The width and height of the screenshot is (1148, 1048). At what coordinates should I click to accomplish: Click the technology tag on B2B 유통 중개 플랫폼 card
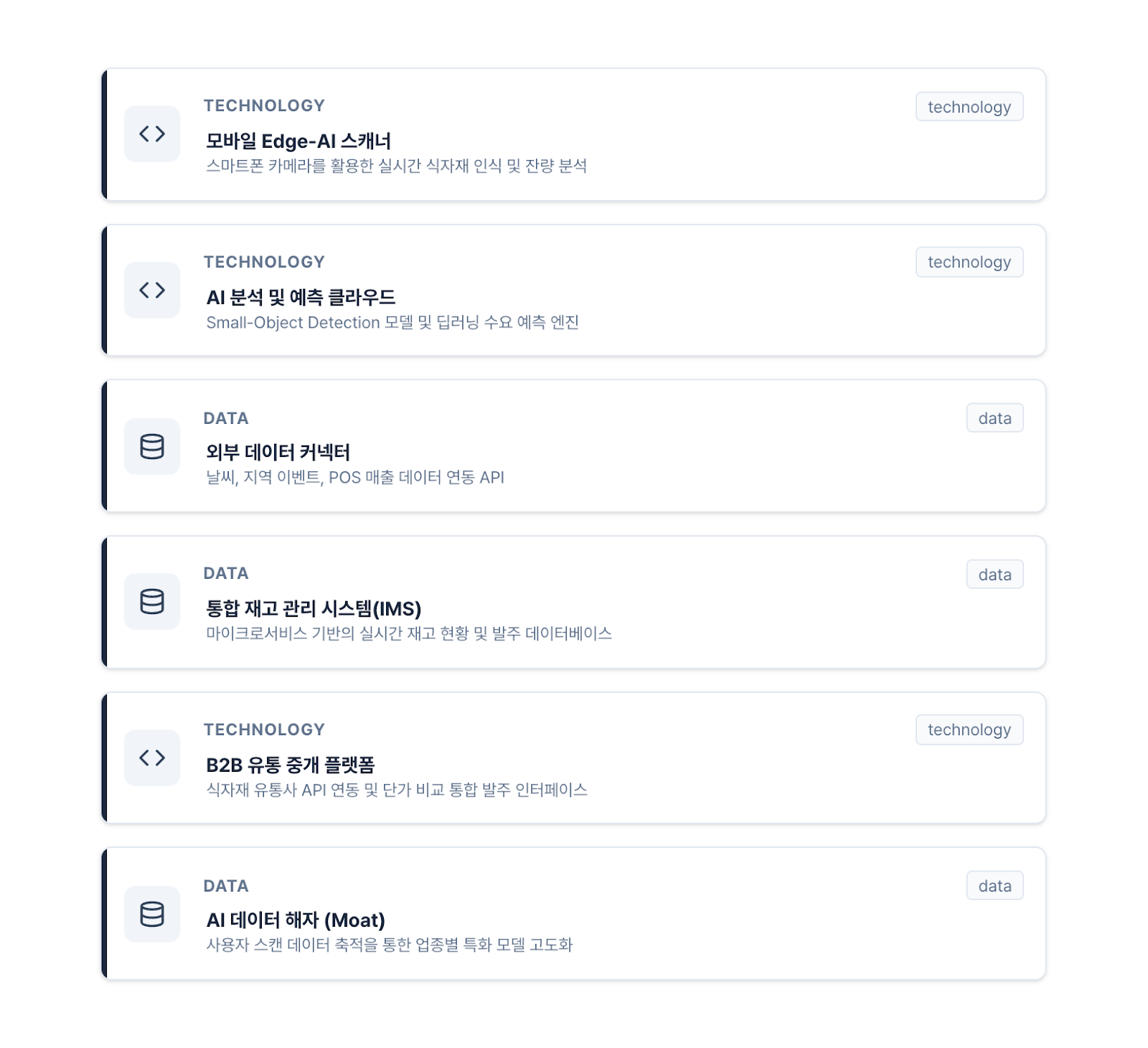pyautogui.click(x=969, y=730)
